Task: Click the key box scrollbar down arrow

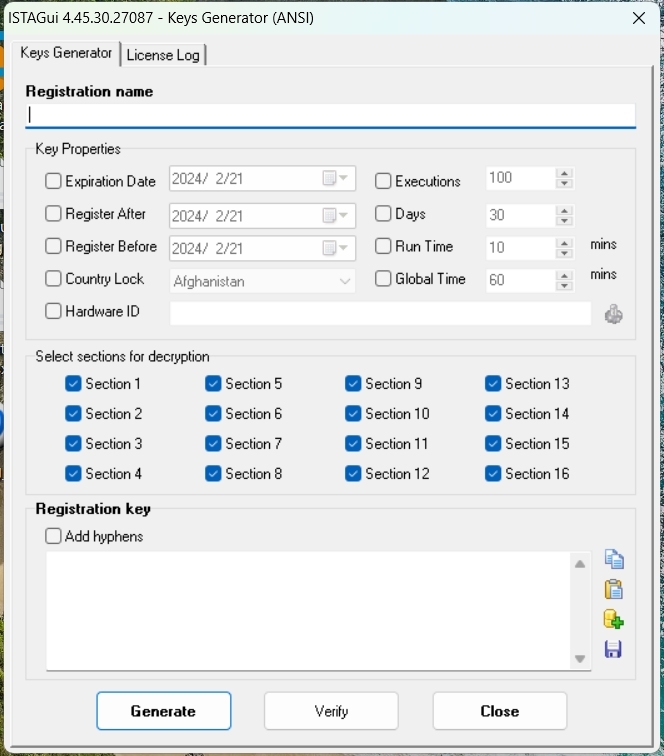Action: [x=580, y=659]
